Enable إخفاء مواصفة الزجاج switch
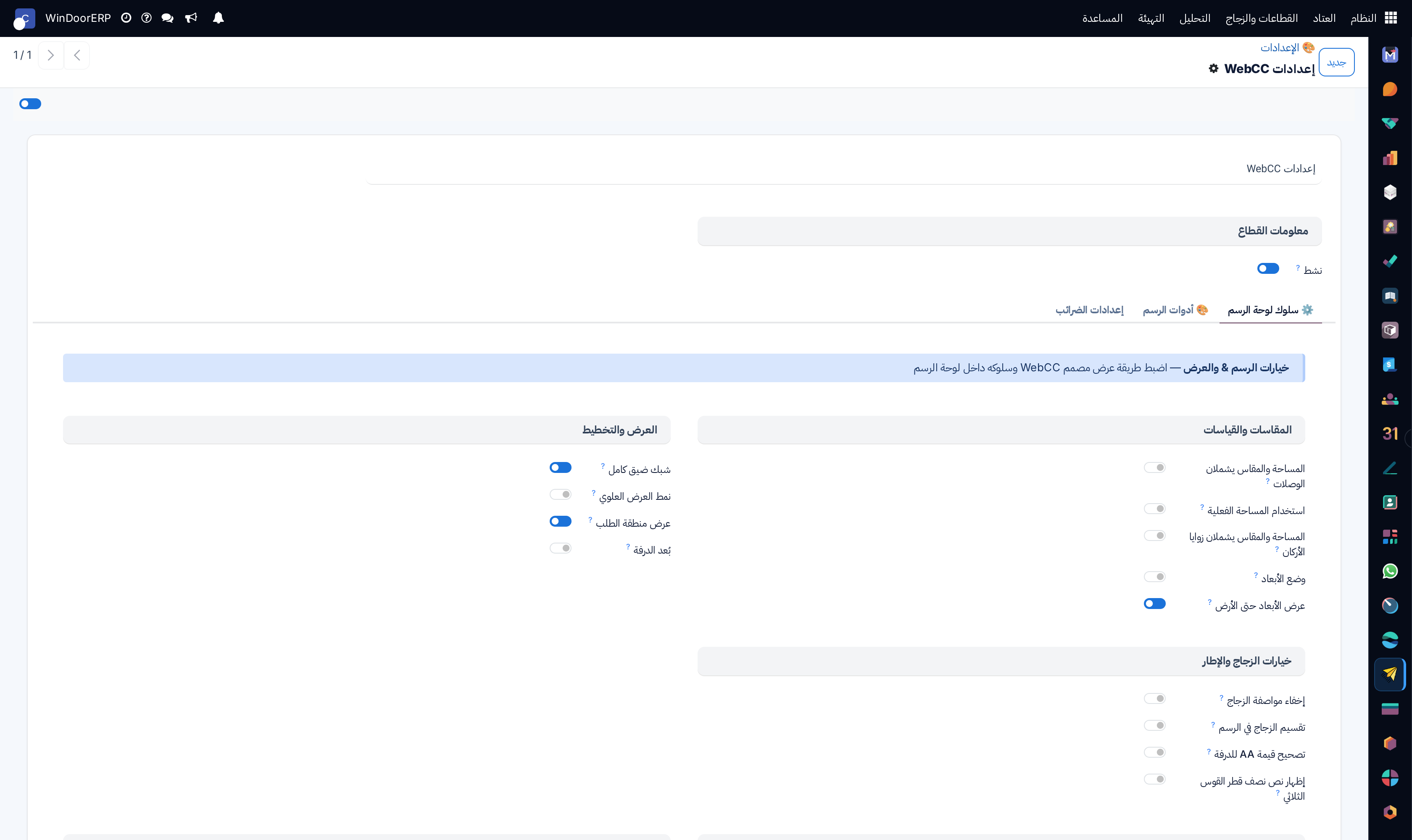The height and width of the screenshot is (840, 1412). click(1154, 698)
